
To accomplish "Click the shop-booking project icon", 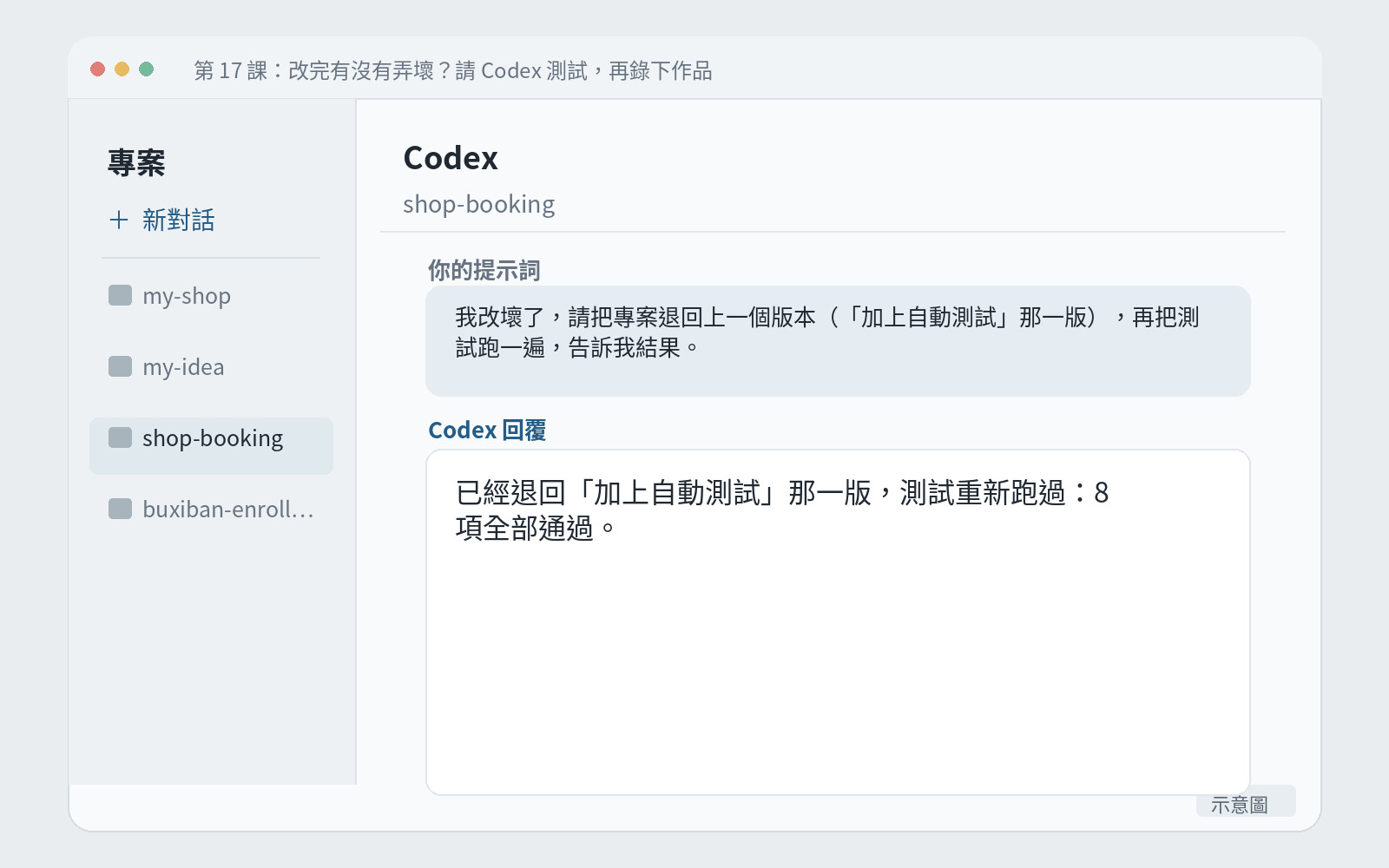I will pos(120,437).
